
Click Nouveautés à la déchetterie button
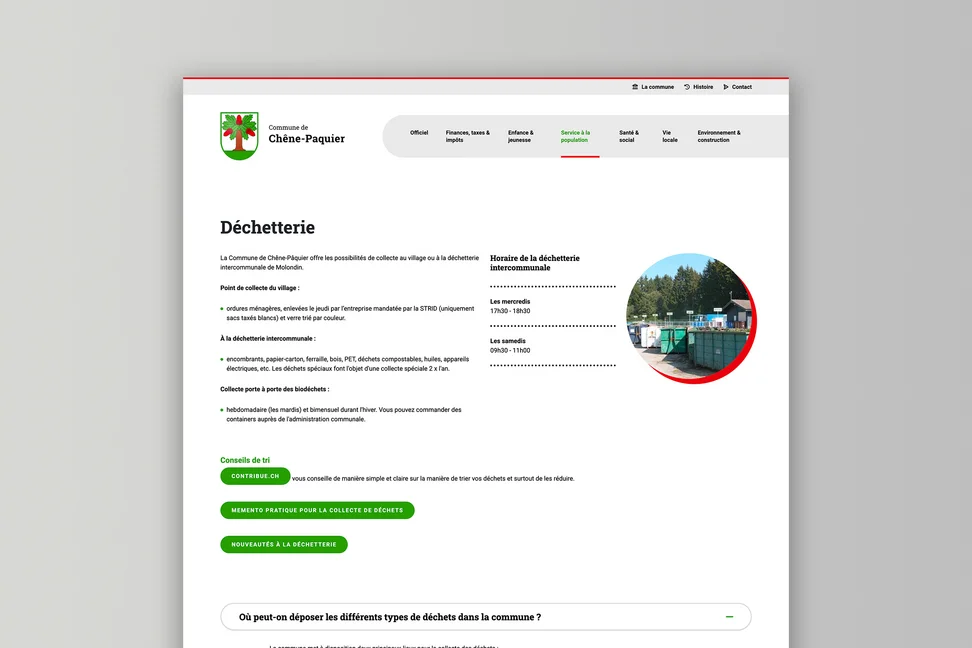coord(284,545)
